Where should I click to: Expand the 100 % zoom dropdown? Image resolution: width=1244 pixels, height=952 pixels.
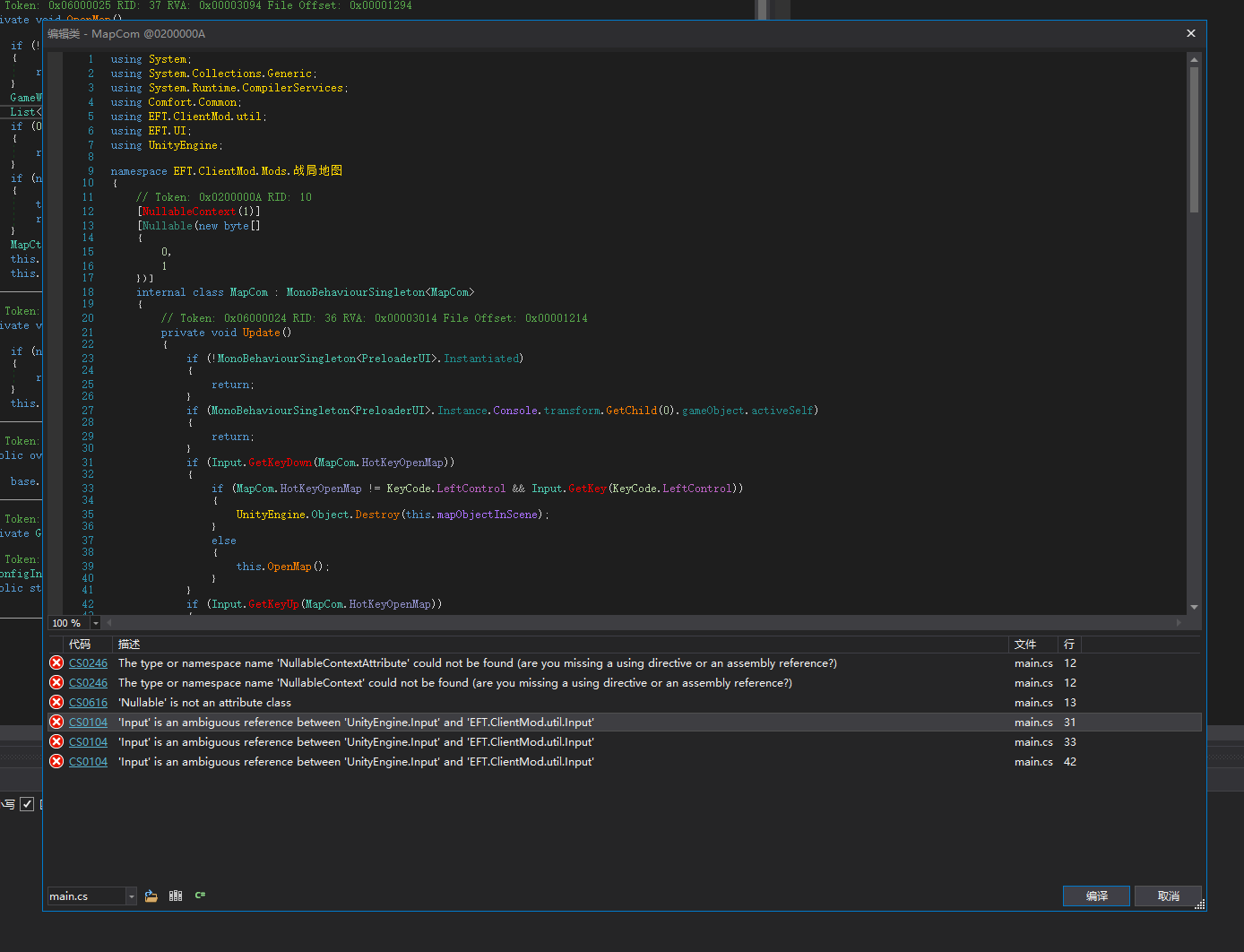point(96,623)
